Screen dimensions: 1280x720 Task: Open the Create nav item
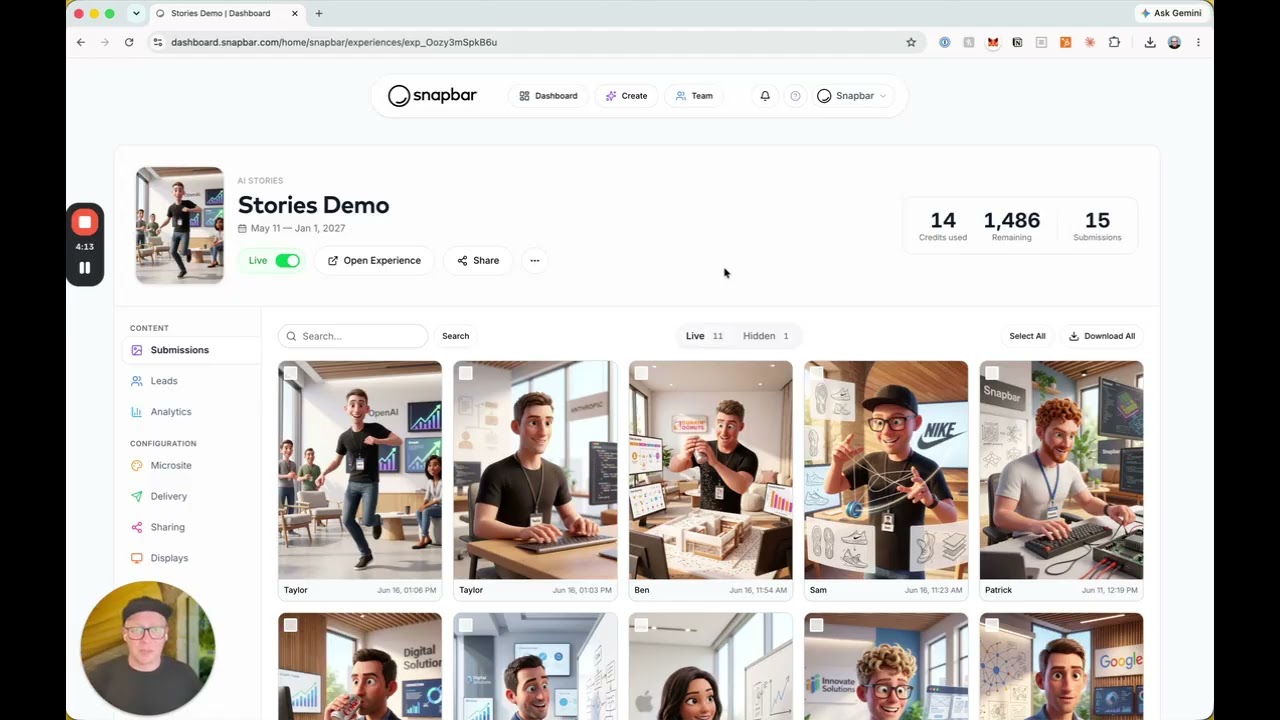click(x=626, y=96)
